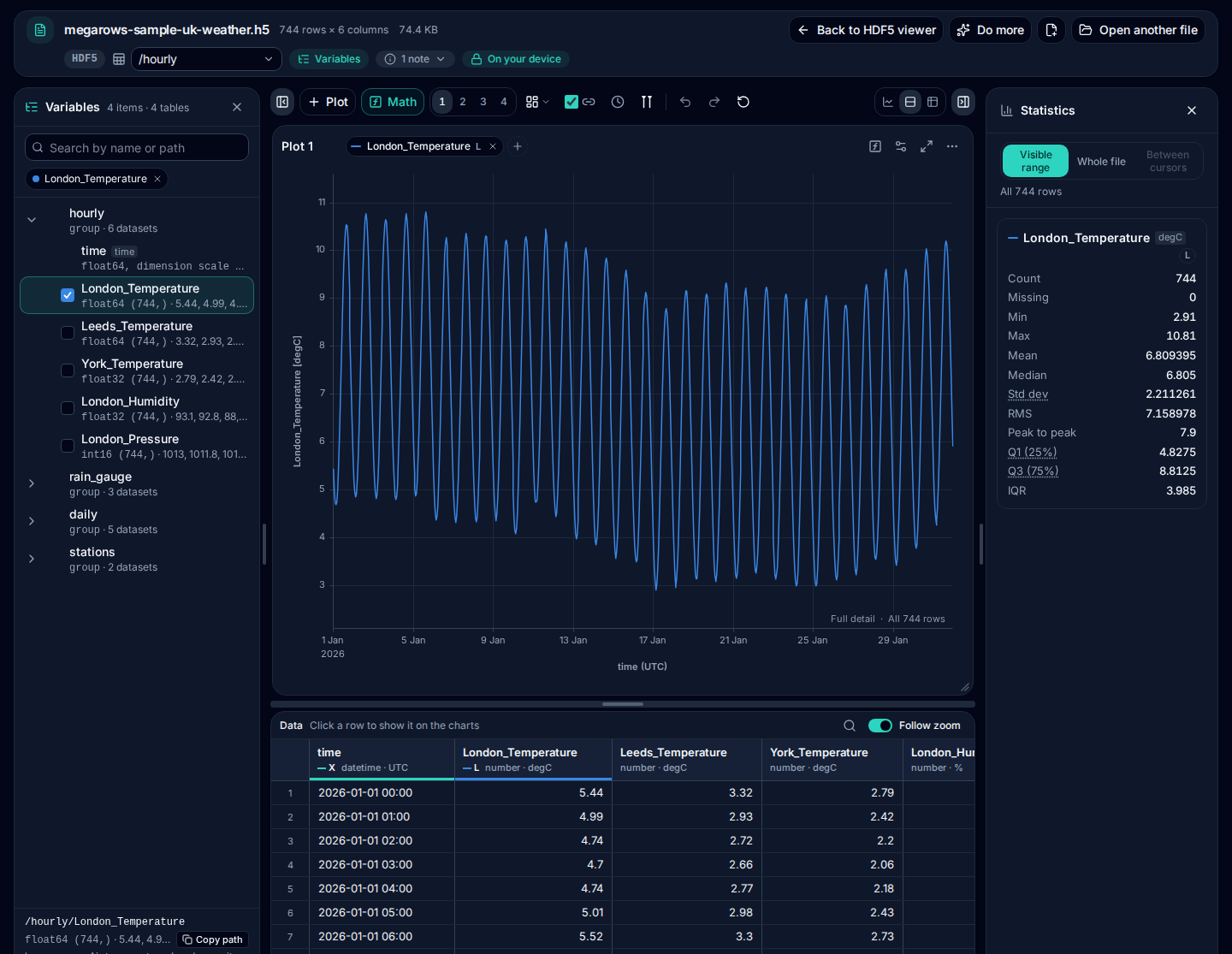Switch to table-only view mode
The width and height of the screenshot is (1232, 954).
933,102
